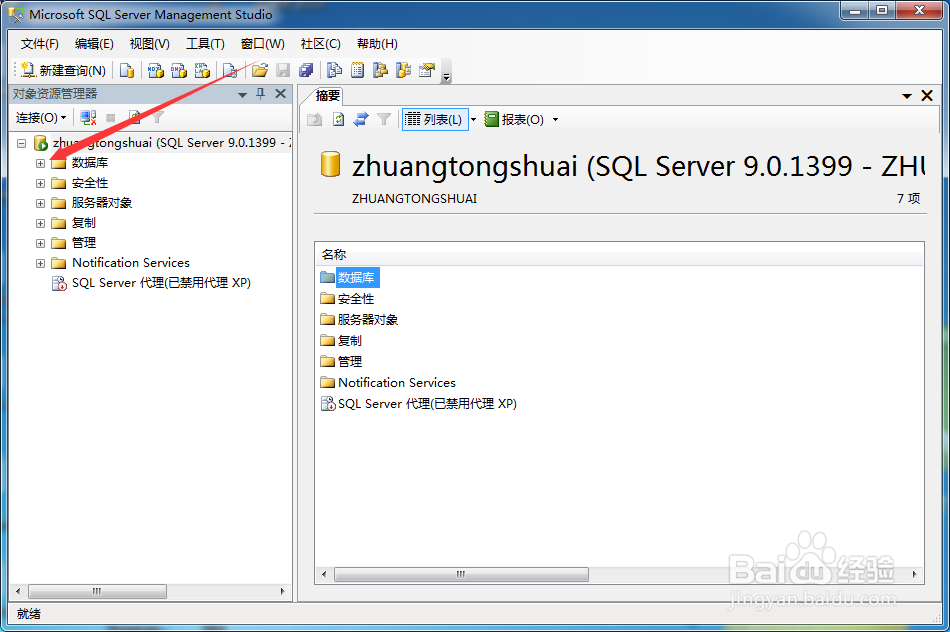The height and width of the screenshot is (632, 950).
Task: Click the Analysis Services XMLA Query icon
Action: 202,70
